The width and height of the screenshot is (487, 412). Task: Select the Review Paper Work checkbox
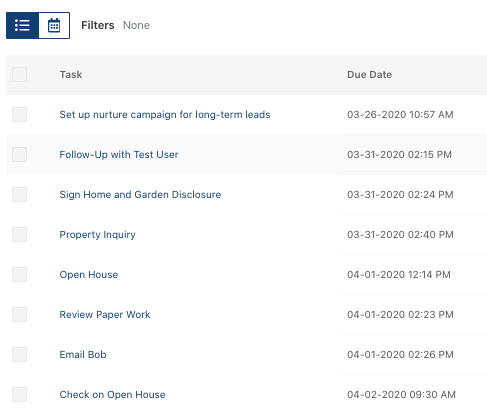coord(20,314)
